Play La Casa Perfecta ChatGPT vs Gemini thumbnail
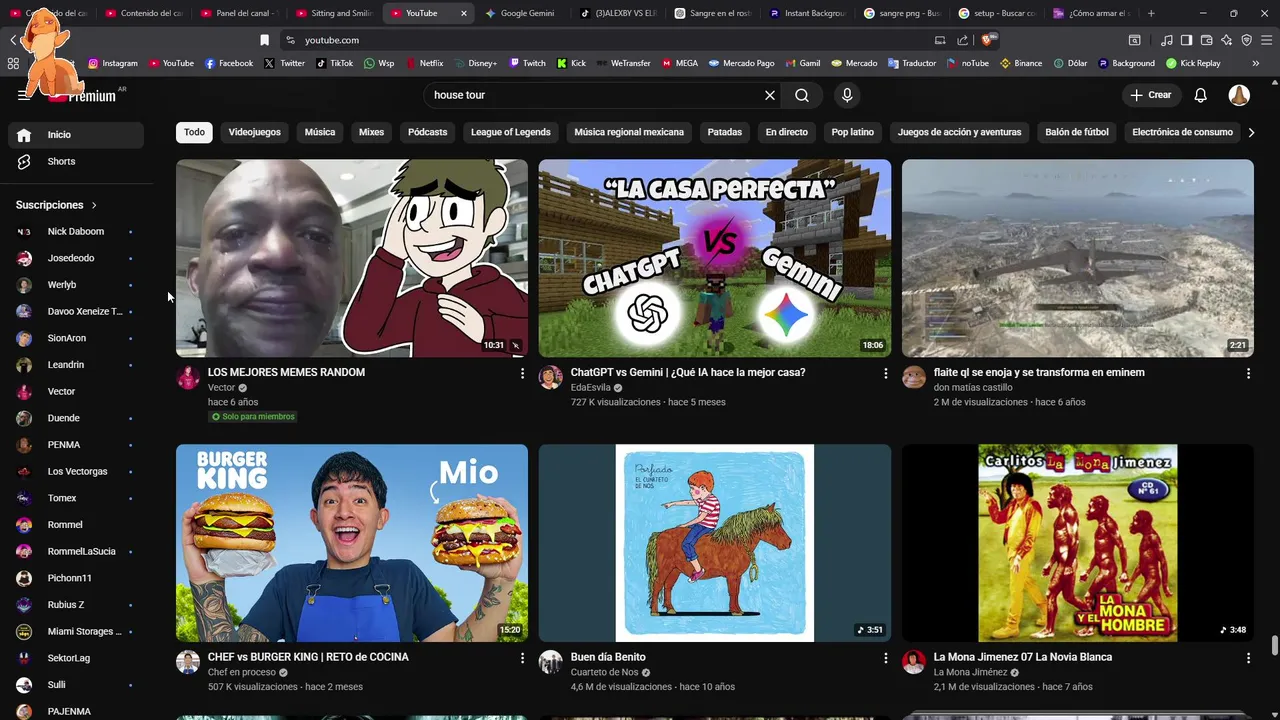This screenshot has height=720, width=1280. tap(715, 258)
